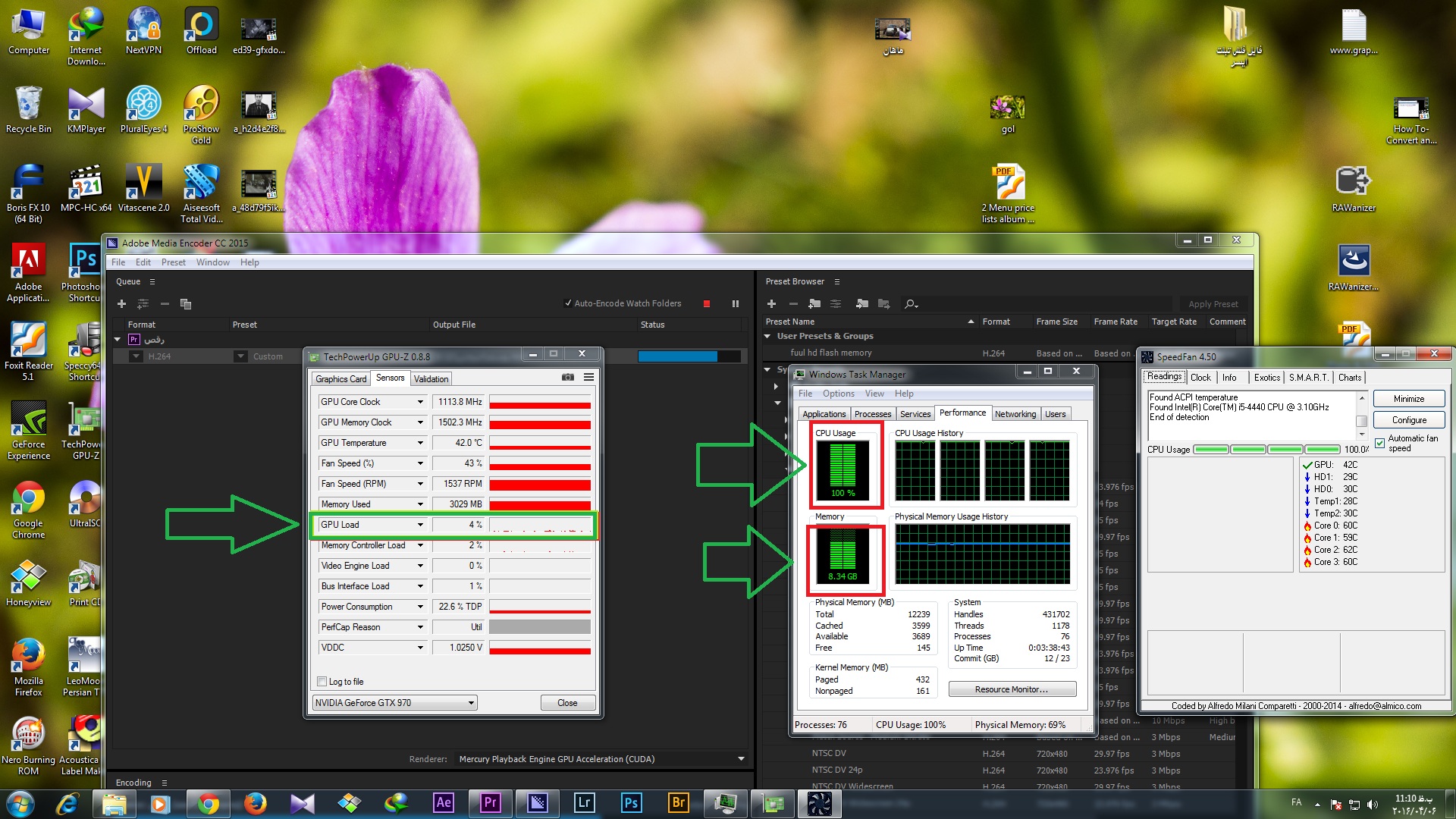This screenshot has height=819, width=1456.
Task: Open Custom preset dropdown in queue
Action: [x=240, y=356]
